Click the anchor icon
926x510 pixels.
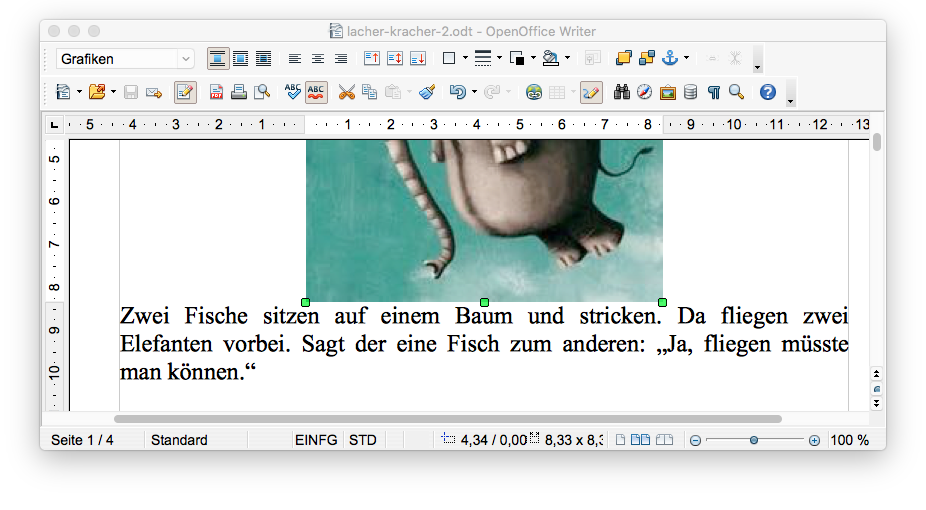[670, 58]
